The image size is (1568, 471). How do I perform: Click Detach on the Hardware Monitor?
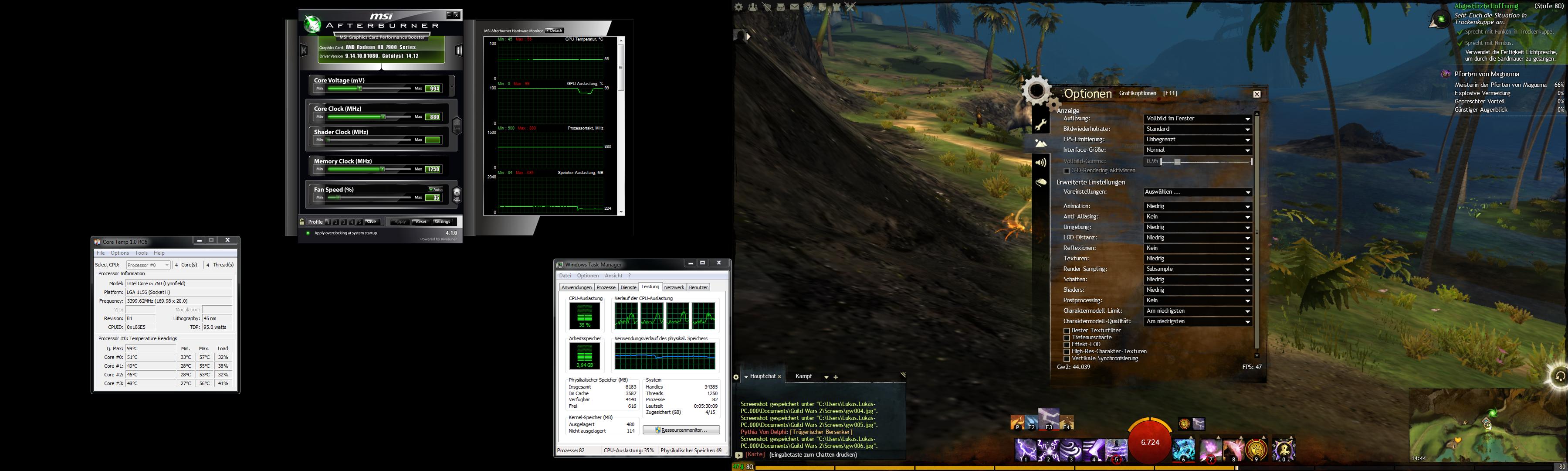tap(555, 31)
